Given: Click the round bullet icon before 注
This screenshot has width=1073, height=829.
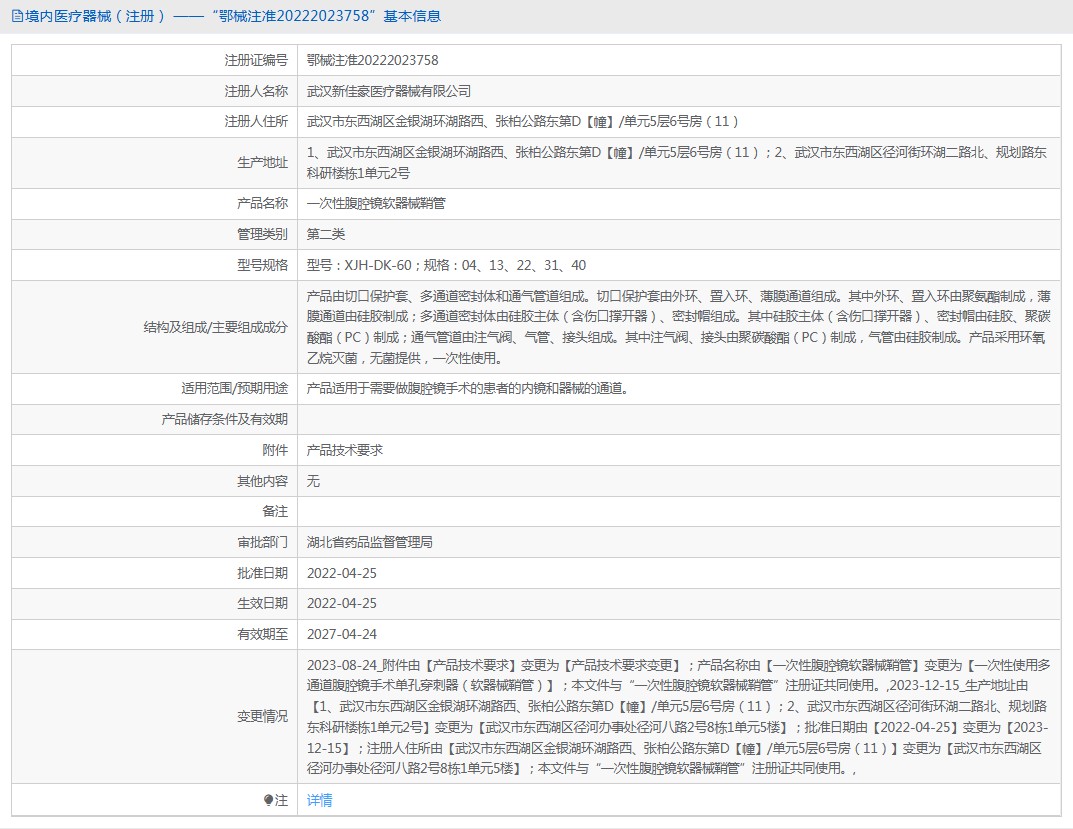Looking at the screenshot, I should point(268,800).
